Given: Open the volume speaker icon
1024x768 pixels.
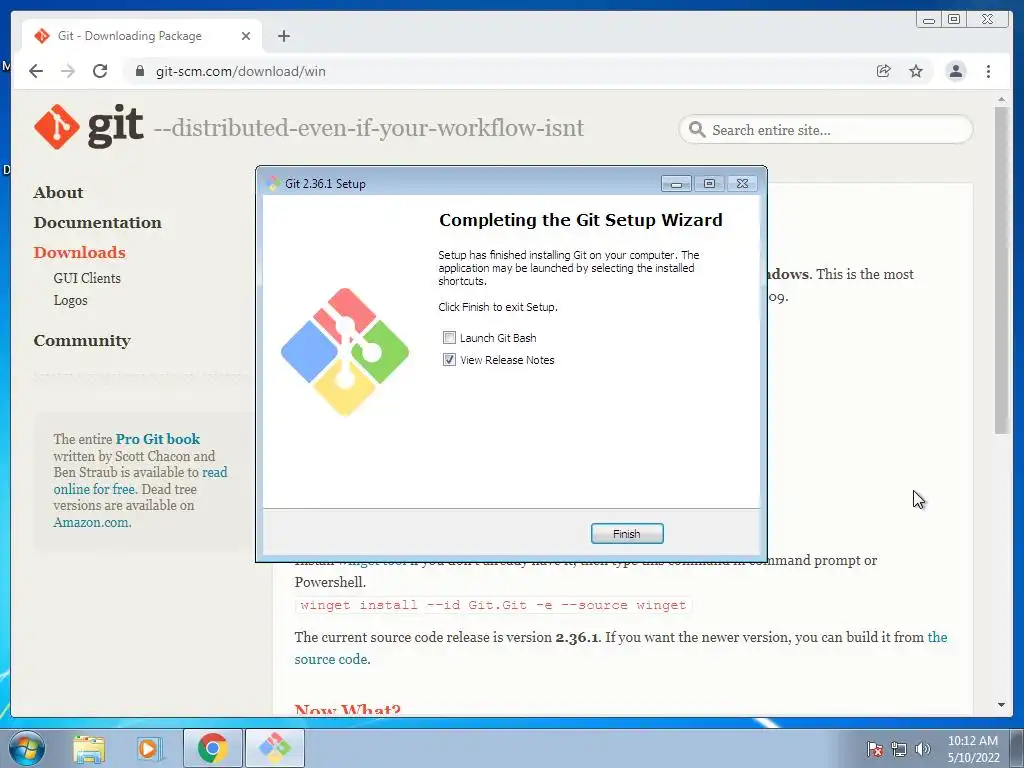Looking at the screenshot, I should (x=922, y=749).
